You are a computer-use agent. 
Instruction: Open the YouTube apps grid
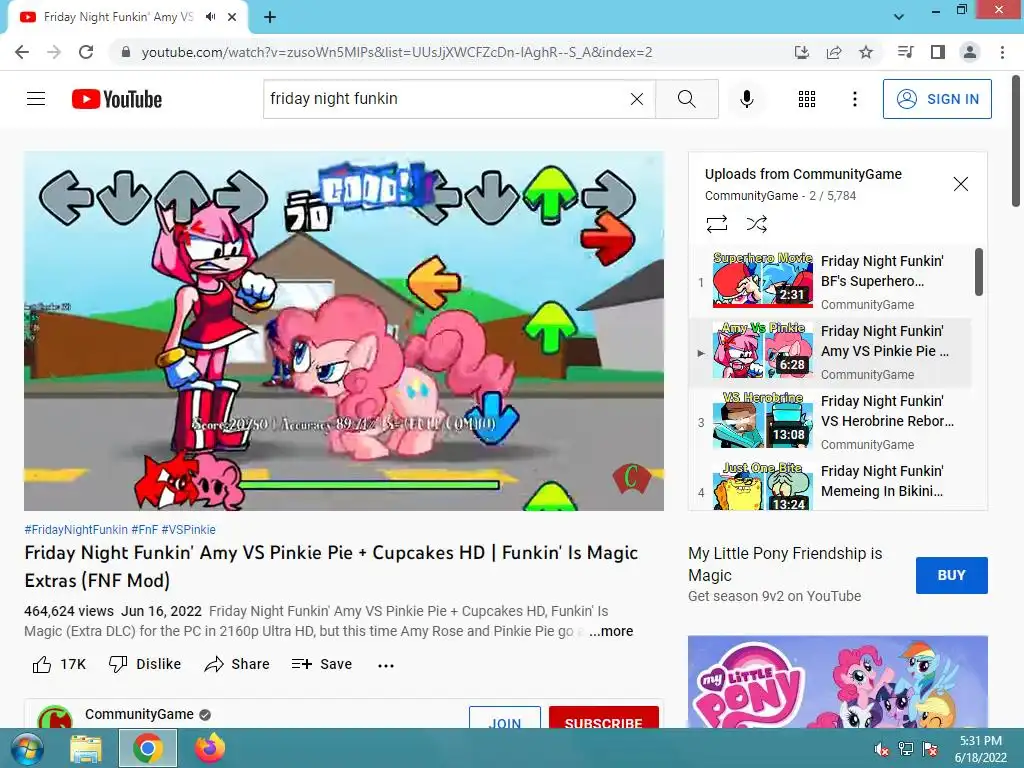(807, 99)
